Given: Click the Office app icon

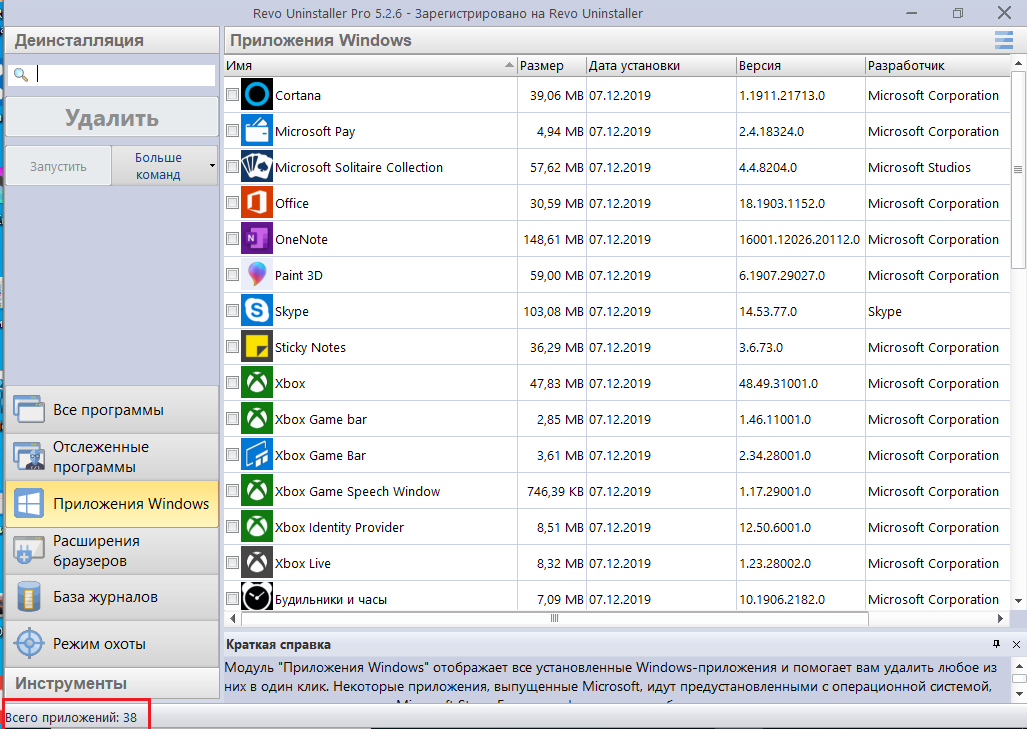Looking at the screenshot, I should 257,203.
